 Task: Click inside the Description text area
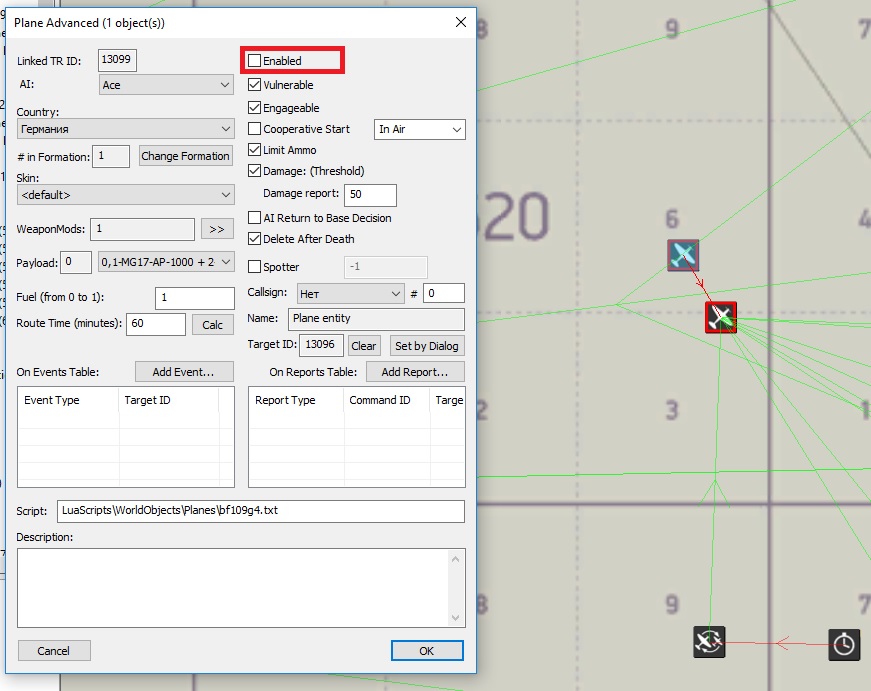(234, 588)
